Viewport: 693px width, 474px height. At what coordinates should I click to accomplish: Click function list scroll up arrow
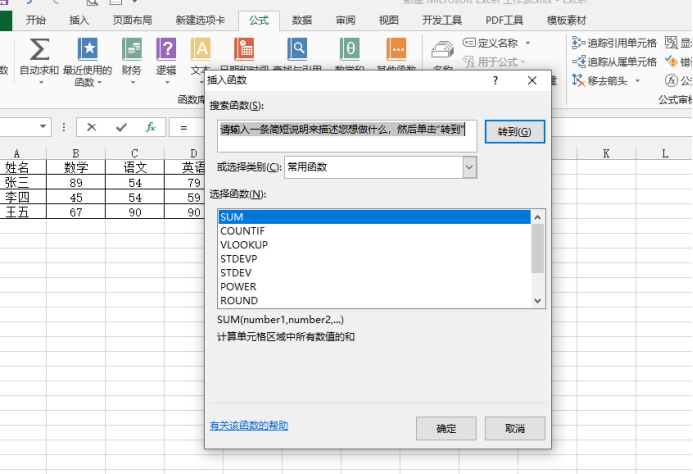pyautogui.click(x=537, y=217)
